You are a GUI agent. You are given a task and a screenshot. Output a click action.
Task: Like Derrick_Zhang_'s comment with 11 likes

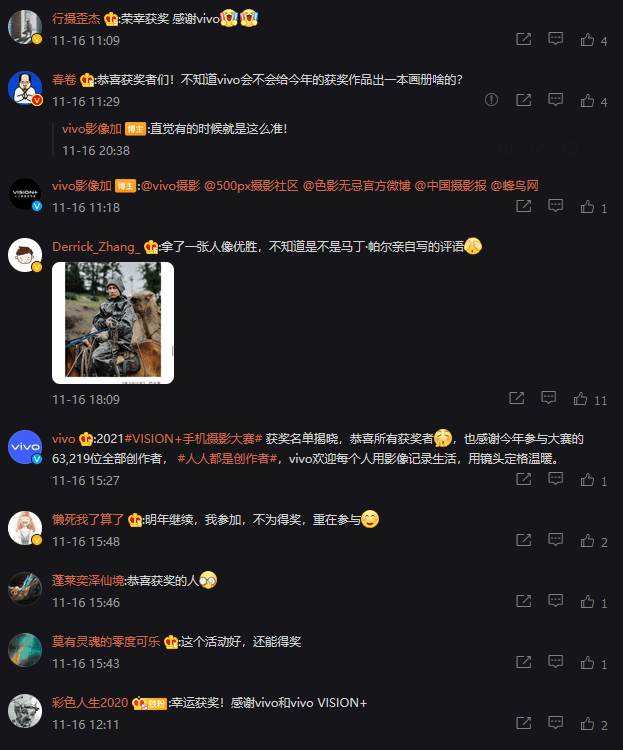click(x=580, y=398)
